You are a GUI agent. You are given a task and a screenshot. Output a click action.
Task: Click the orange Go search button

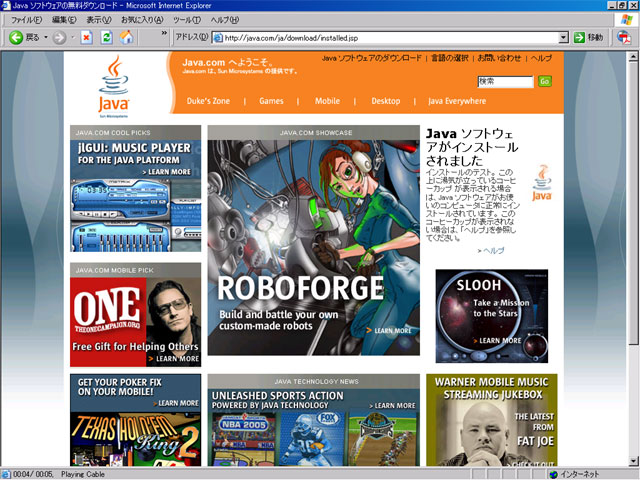click(x=545, y=81)
